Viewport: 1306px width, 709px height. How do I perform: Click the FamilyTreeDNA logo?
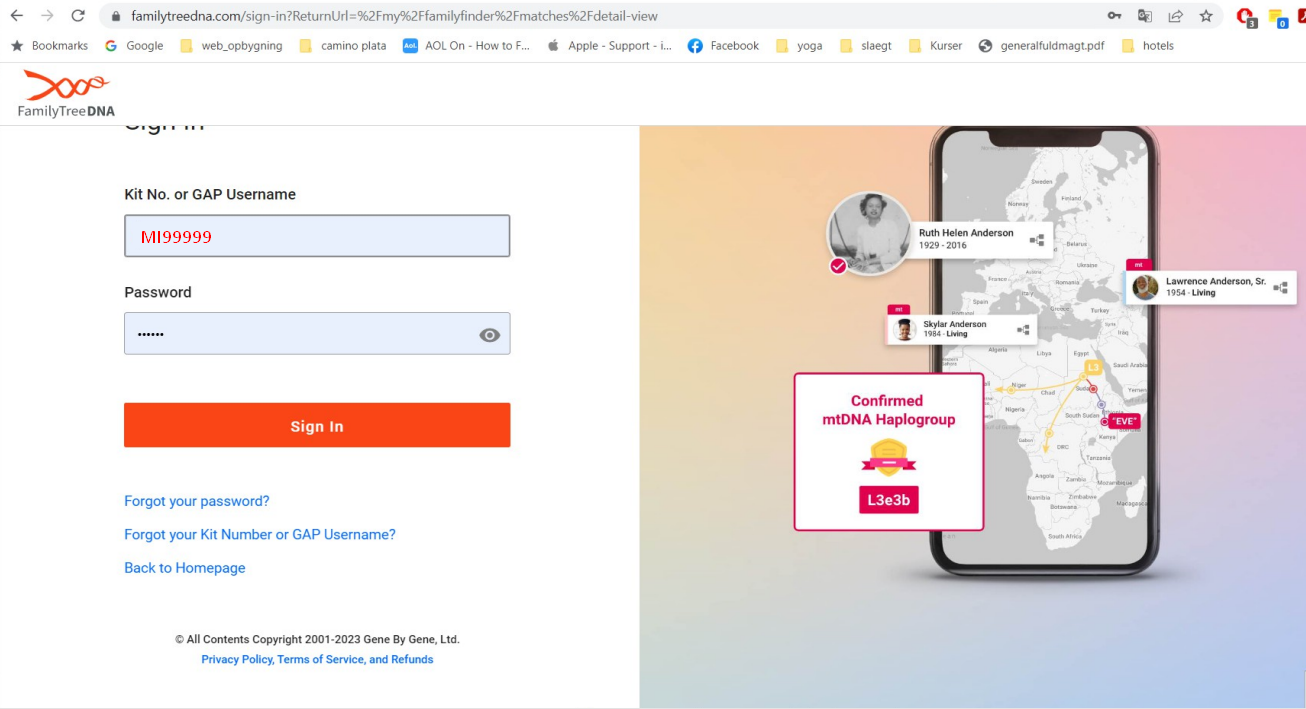[66, 94]
